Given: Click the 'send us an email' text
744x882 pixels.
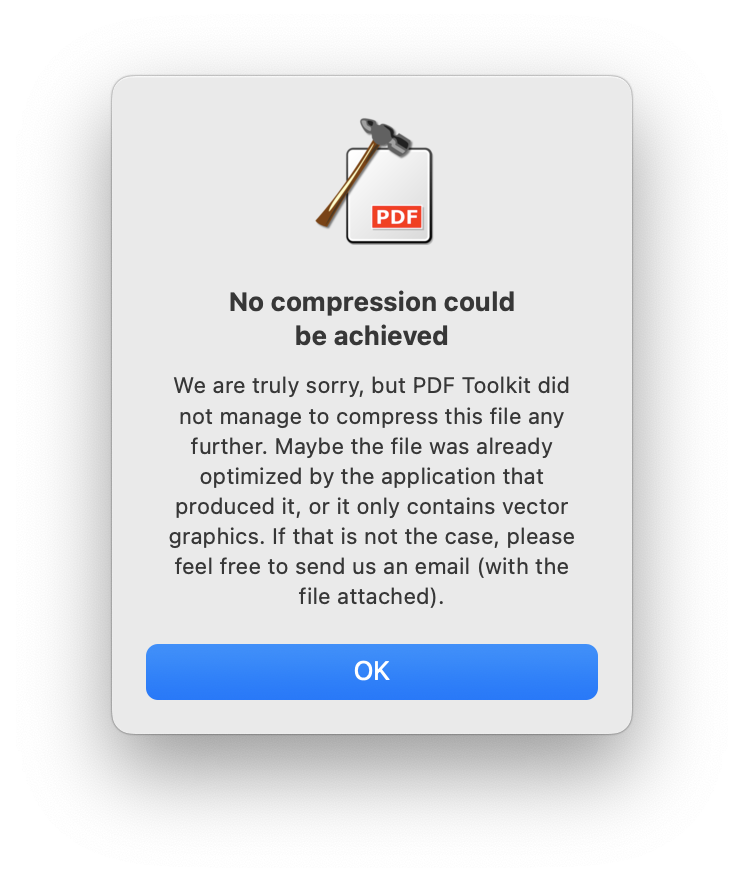Looking at the screenshot, I should coord(382,566).
